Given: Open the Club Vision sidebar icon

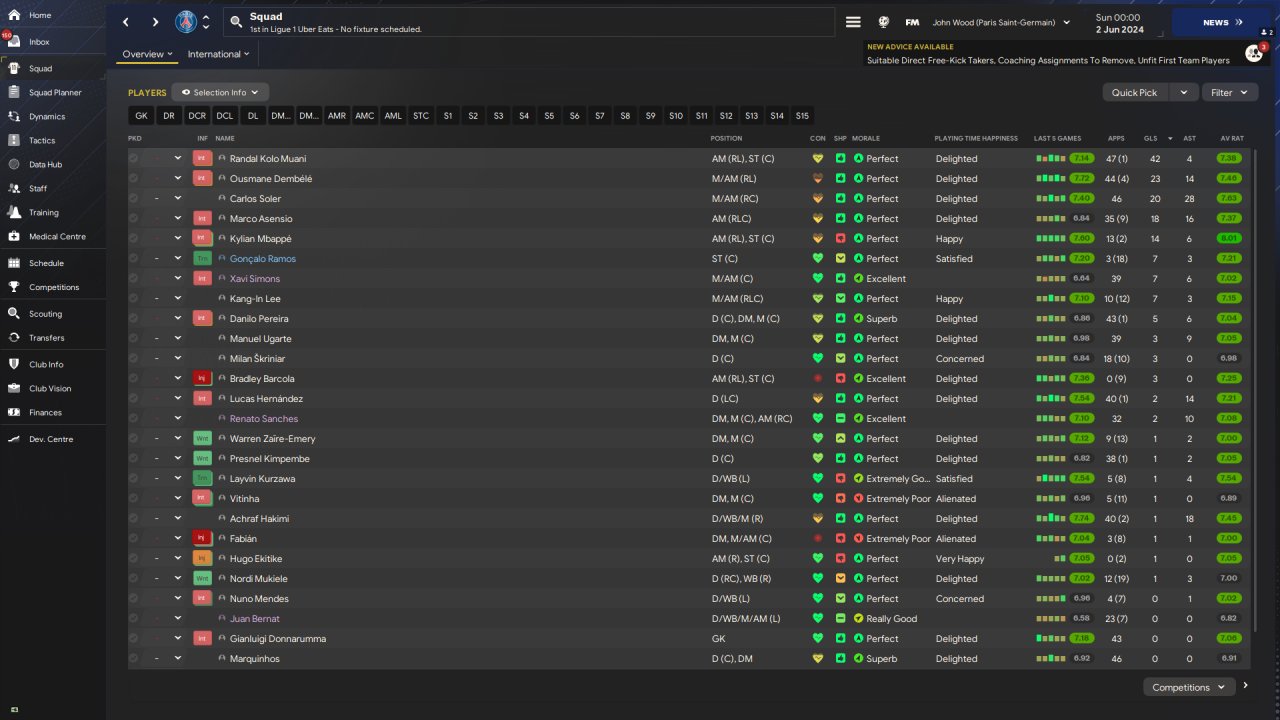Looking at the screenshot, I should coord(14,388).
